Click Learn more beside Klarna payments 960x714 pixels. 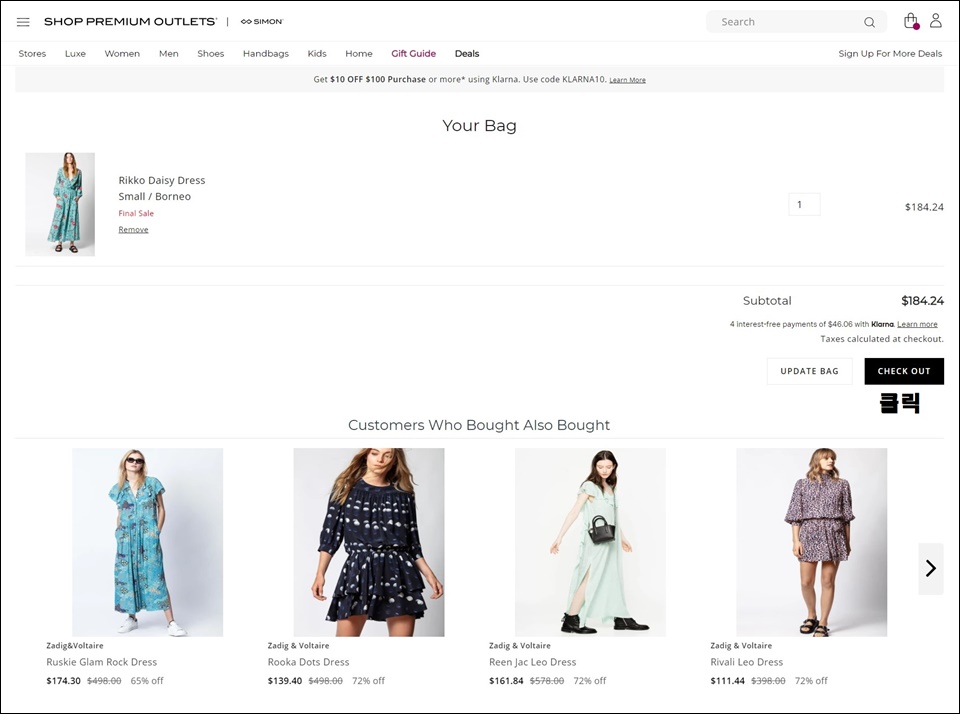(917, 324)
